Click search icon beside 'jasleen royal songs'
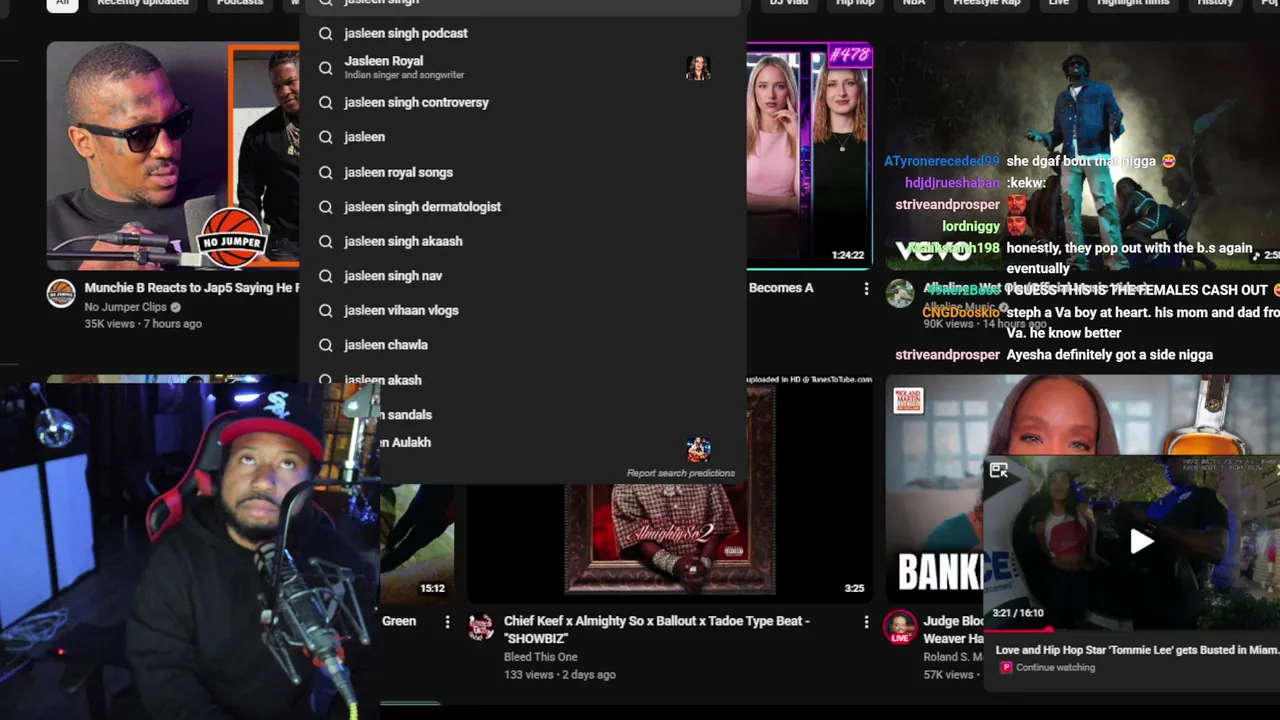This screenshot has height=720, width=1280. coord(325,173)
